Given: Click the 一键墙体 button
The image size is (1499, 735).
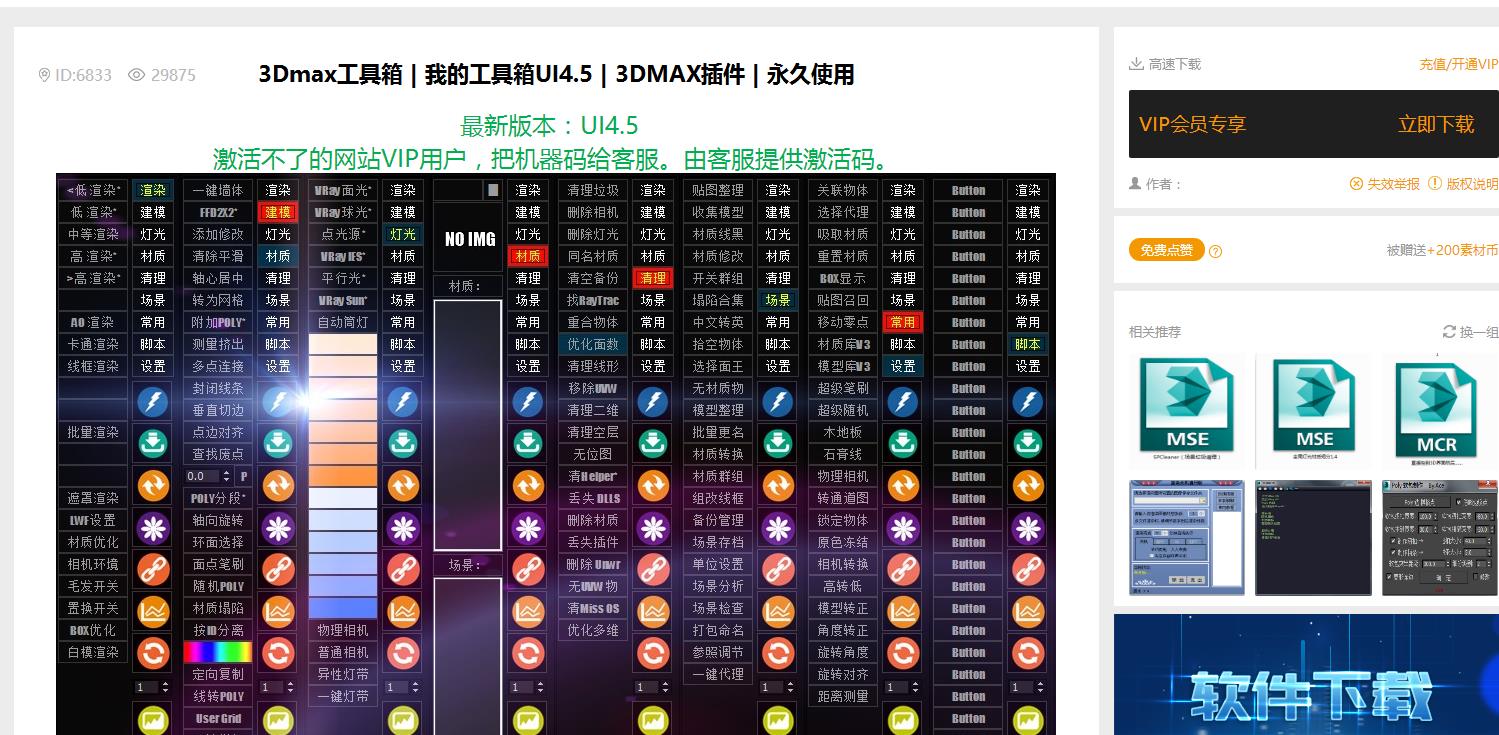Looking at the screenshot, I should tap(218, 190).
